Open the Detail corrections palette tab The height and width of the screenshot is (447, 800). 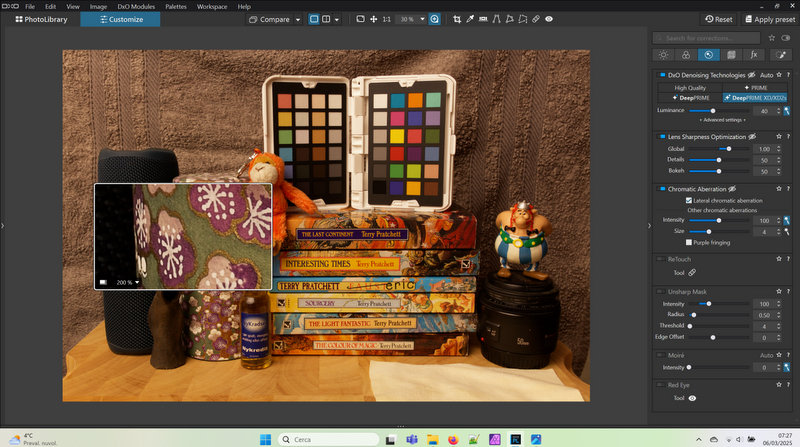coord(709,55)
